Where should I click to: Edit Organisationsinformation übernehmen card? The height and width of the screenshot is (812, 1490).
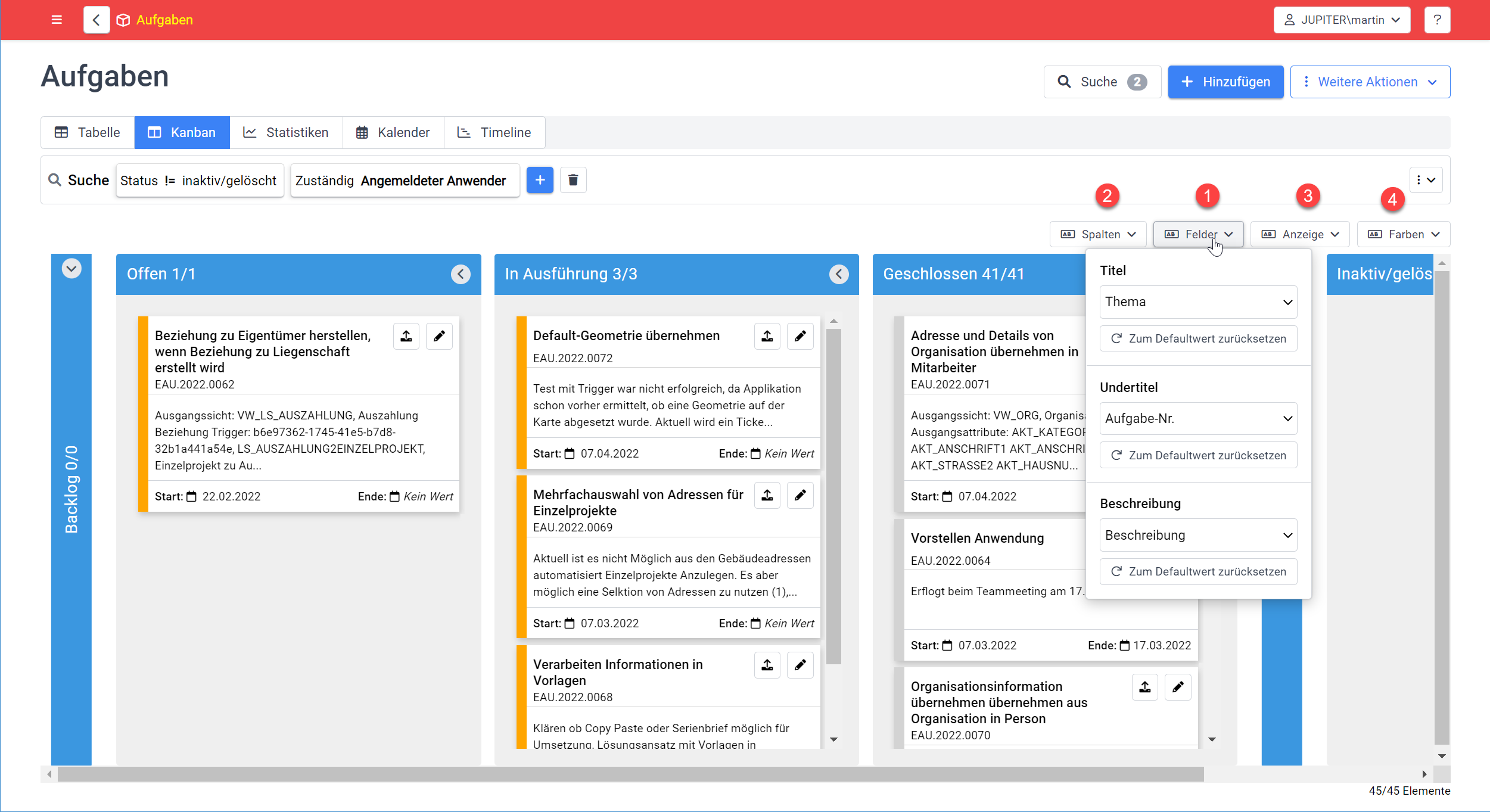tap(1178, 687)
